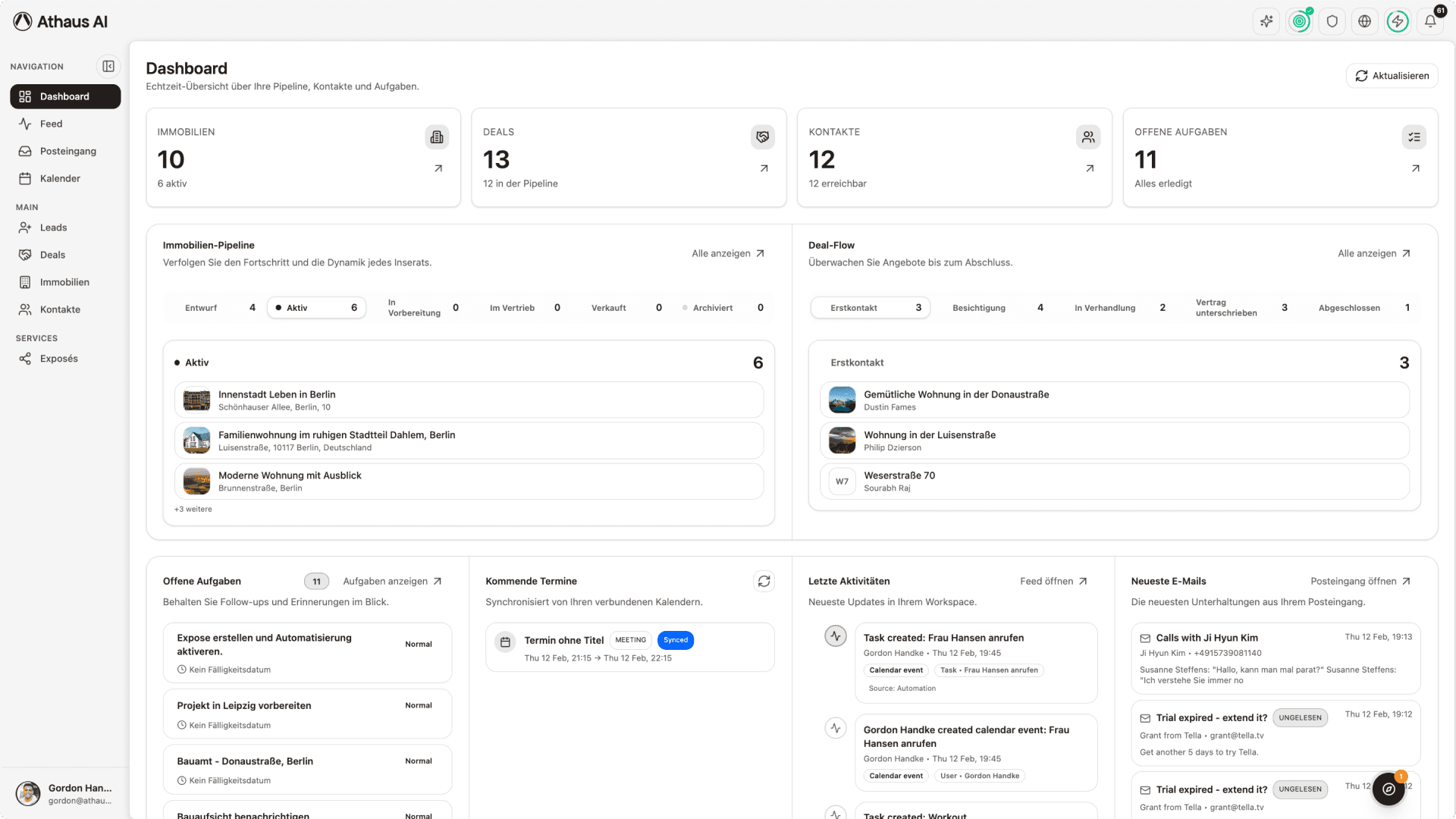Click the Aktualisieren button

click(x=1392, y=76)
